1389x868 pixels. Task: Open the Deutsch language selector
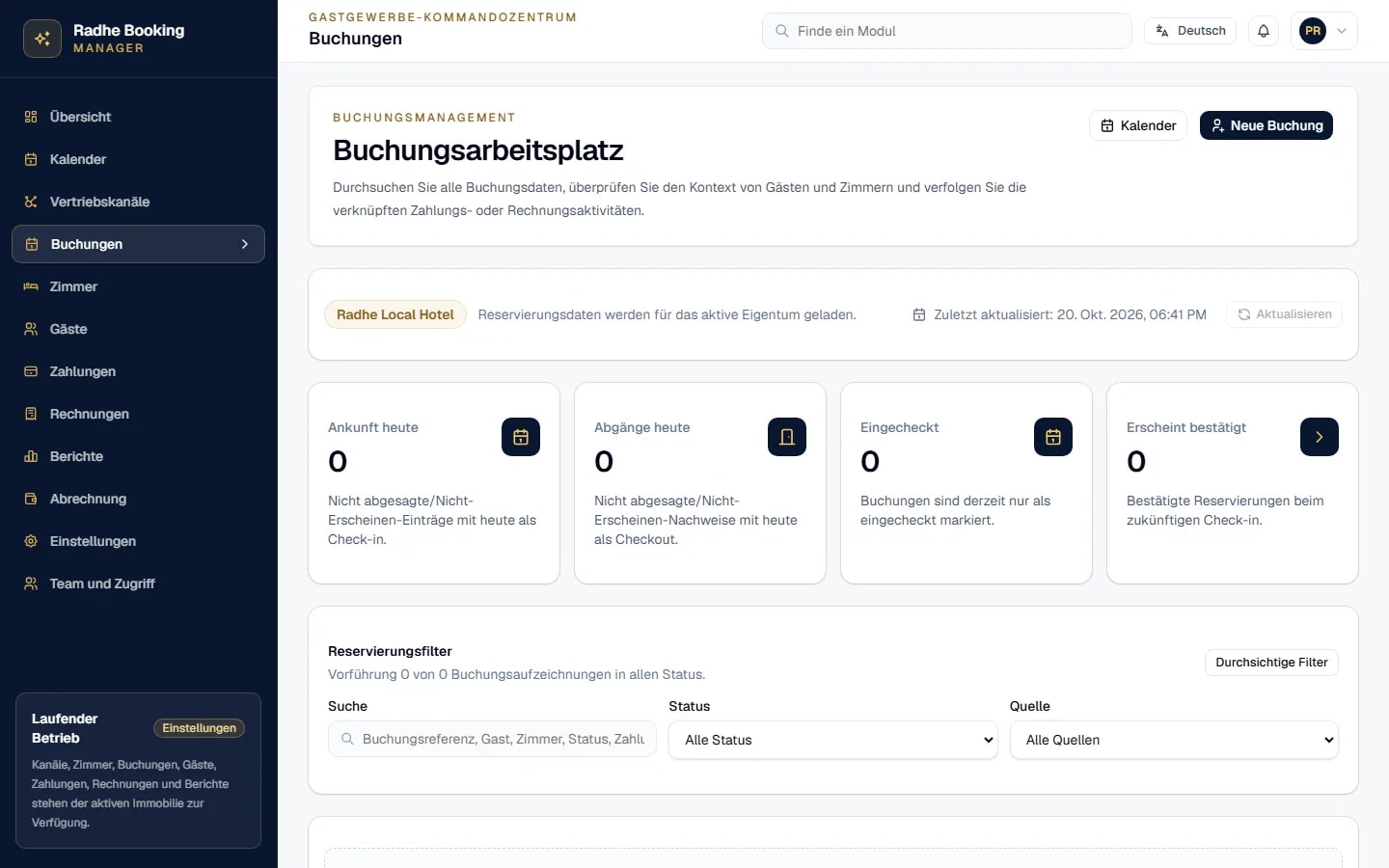coord(1190,31)
